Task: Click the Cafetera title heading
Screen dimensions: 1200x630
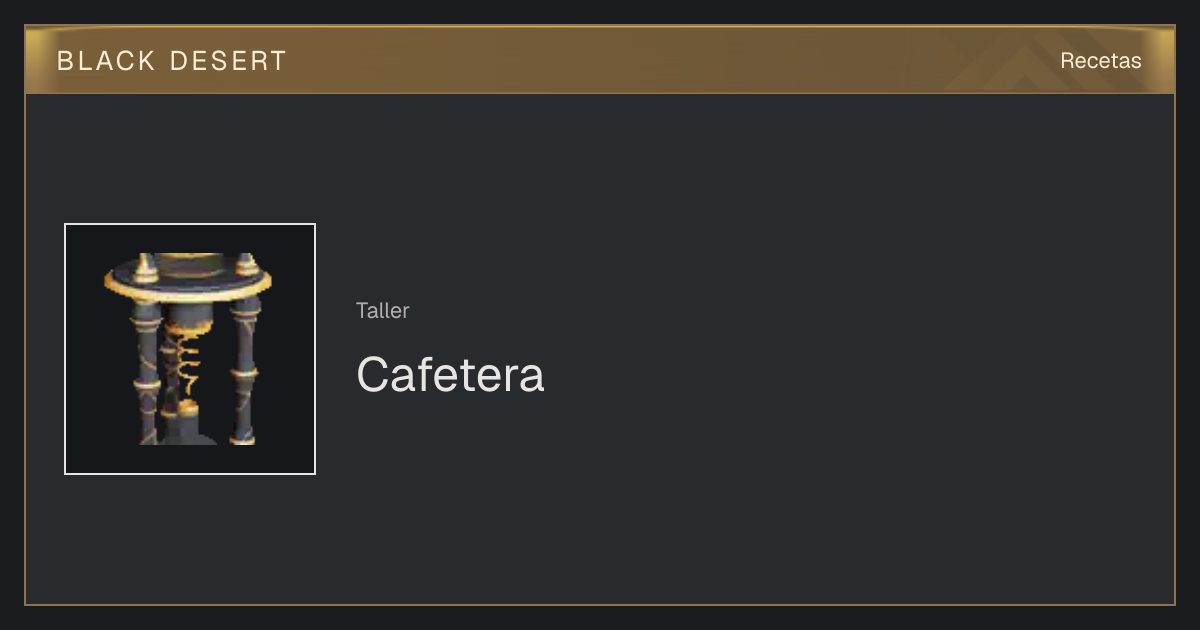Action: [x=450, y=375]
